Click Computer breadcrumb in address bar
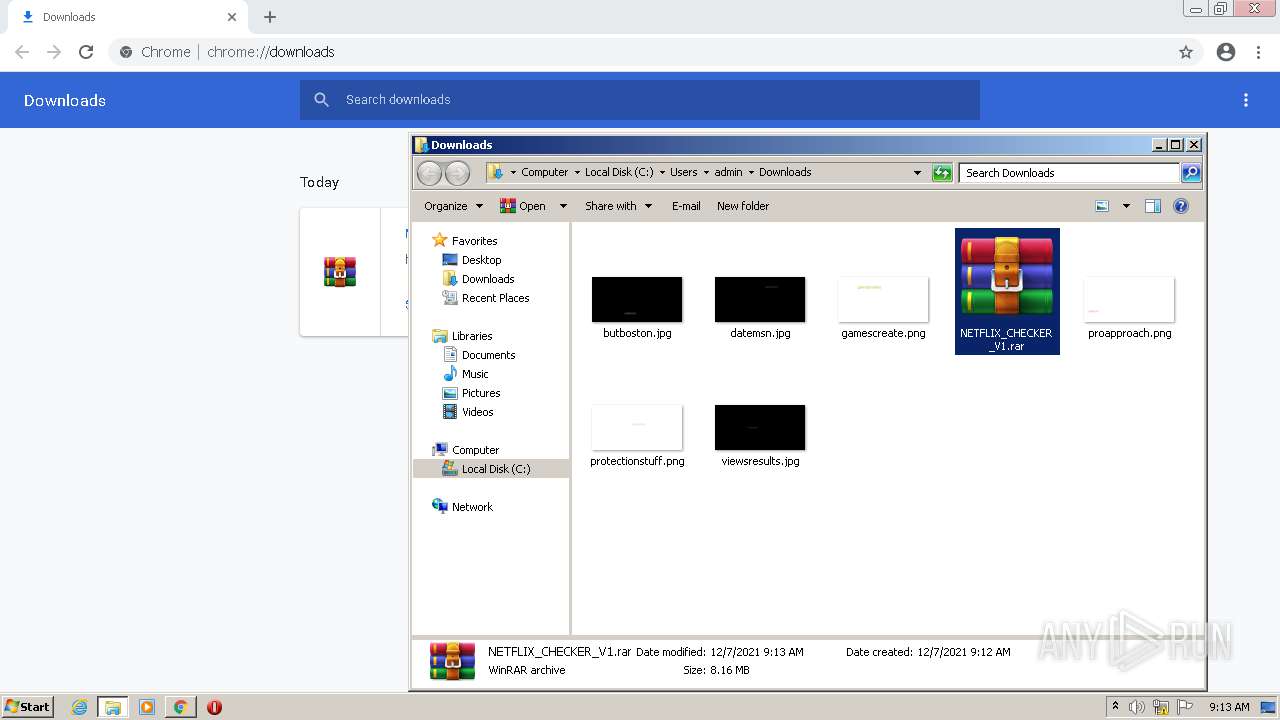The image size is (1280, 720). coord(544,172)
